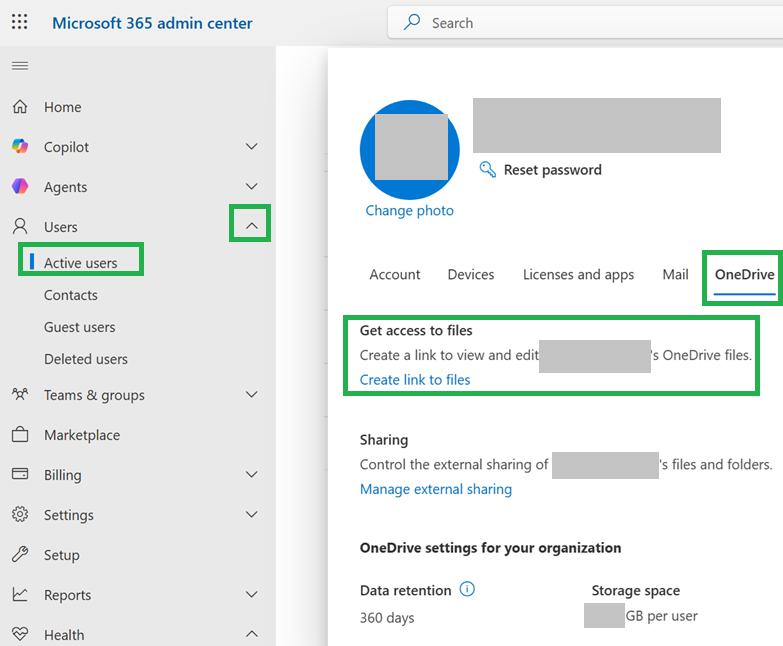Click the Billing credit card icon
This screenshot has width=783, height=646.
(20, 474)
